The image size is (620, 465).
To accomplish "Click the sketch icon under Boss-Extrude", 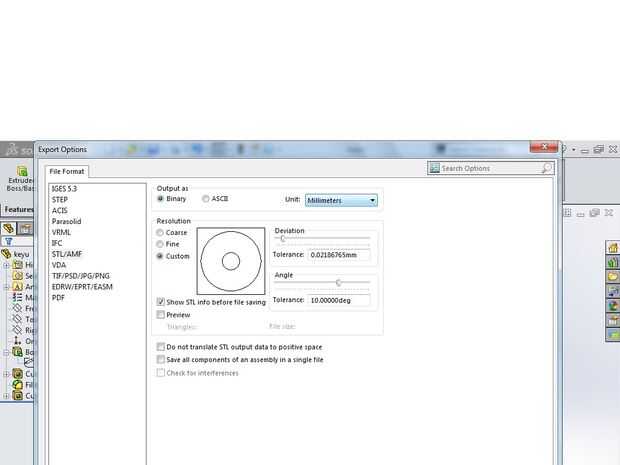I will [x=28, y=362].
